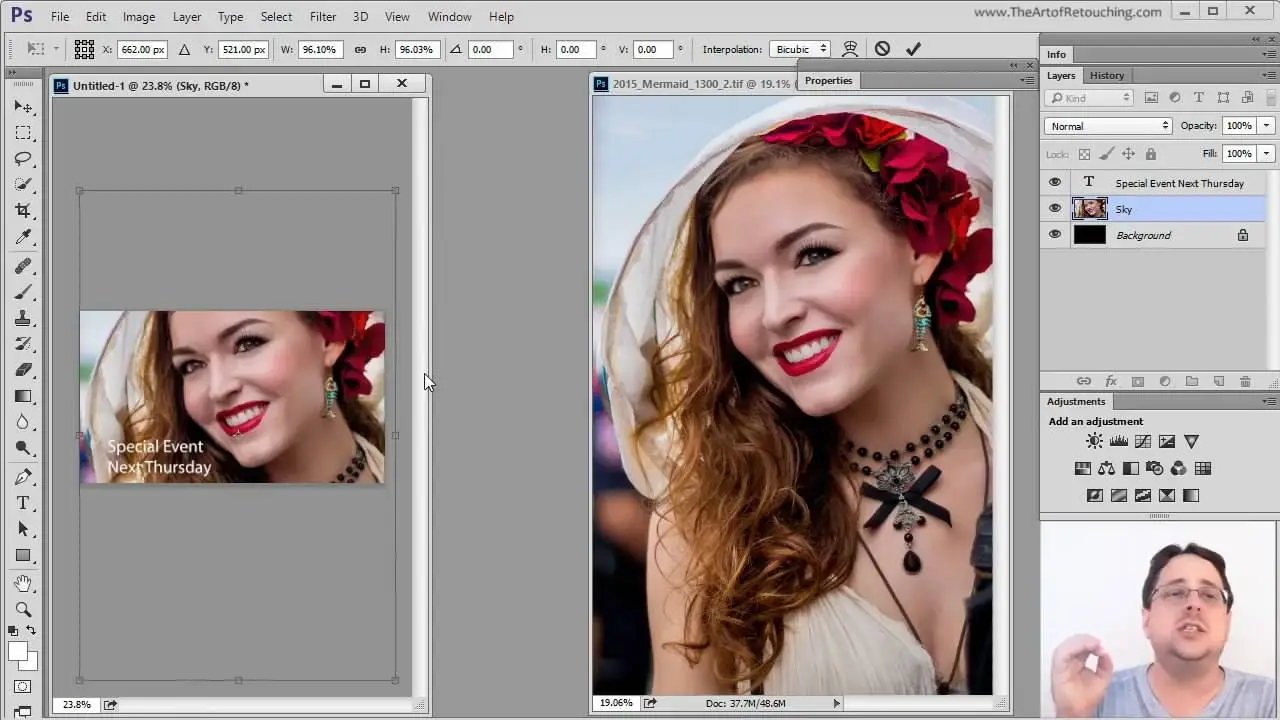Image resolution: width=1280 pixels, height=720 pixels.
Task: Open the Opacity slider dropdown arrow
Action: tap(1266, 126)
